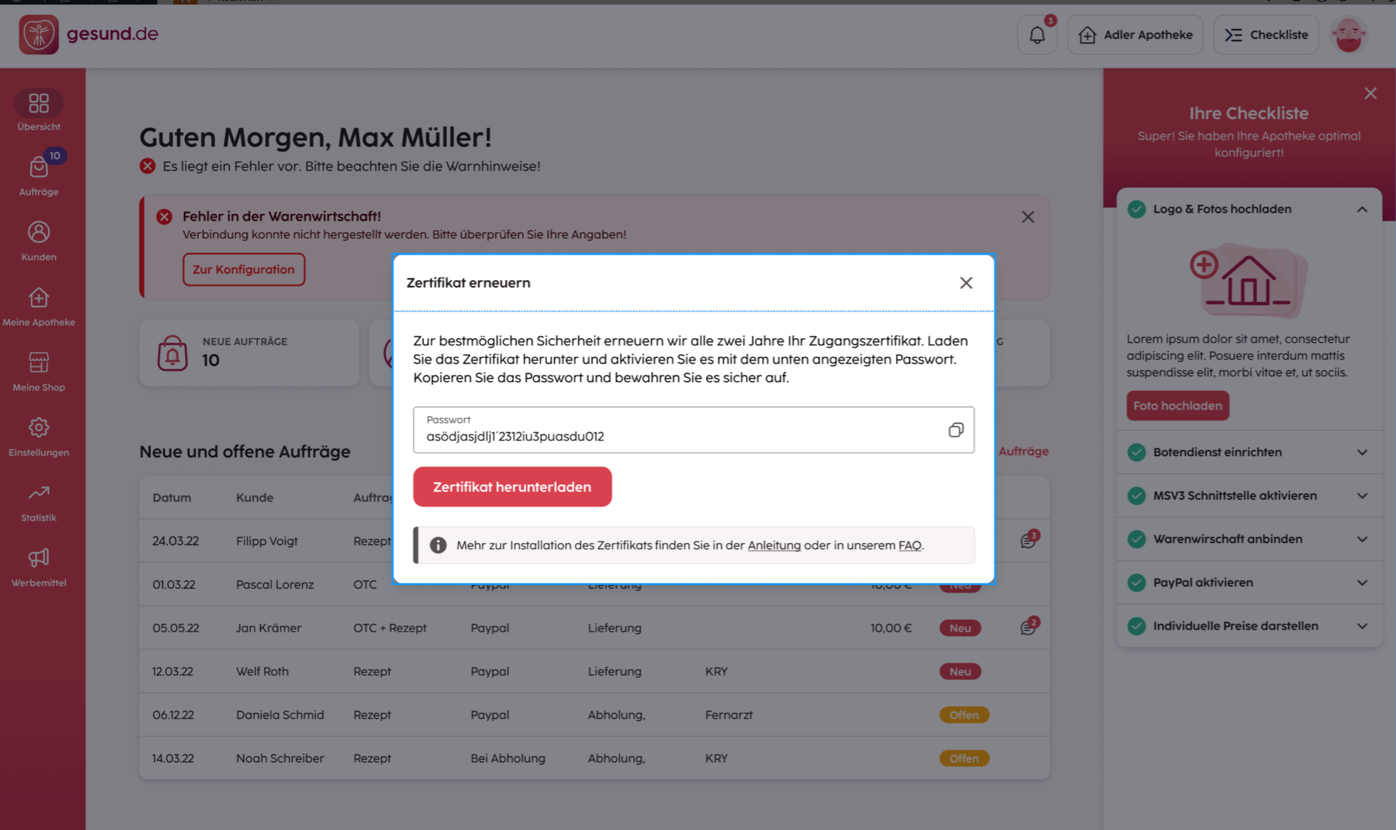Click the house upload illustration

click(1248, 280)
